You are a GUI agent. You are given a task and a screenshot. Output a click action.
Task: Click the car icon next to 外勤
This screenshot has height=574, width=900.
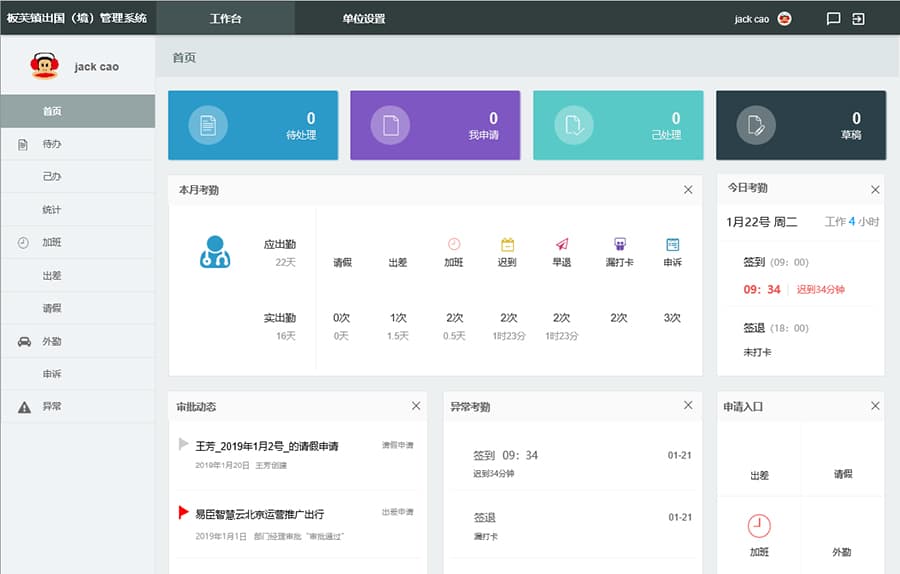point(24,342)
